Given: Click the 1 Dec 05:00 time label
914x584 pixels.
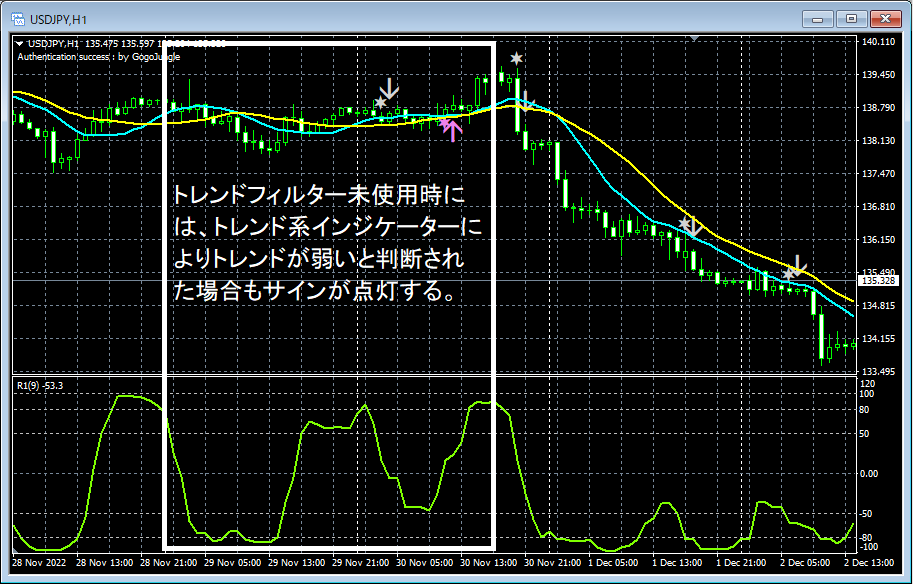Looking at the screenshot, I should pos(613,563).
